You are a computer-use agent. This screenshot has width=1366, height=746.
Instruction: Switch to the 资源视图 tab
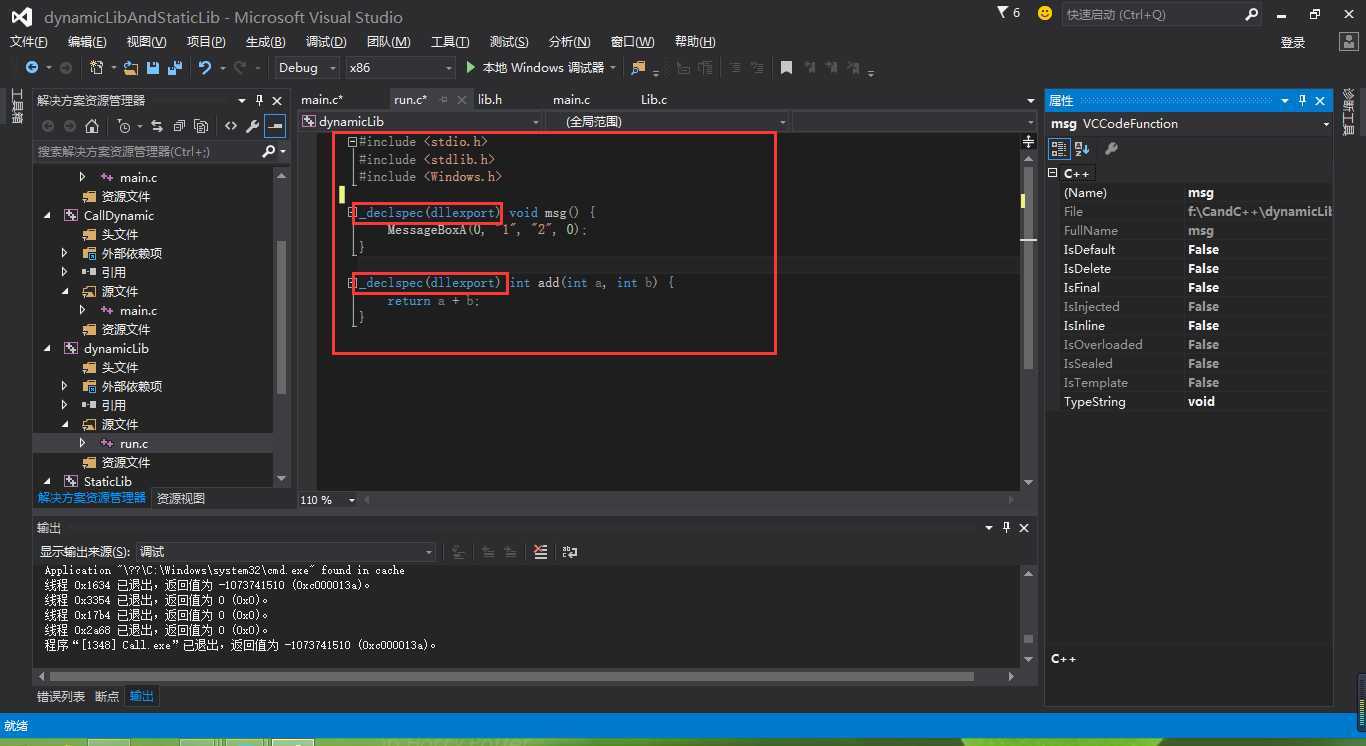coord(181,498)
